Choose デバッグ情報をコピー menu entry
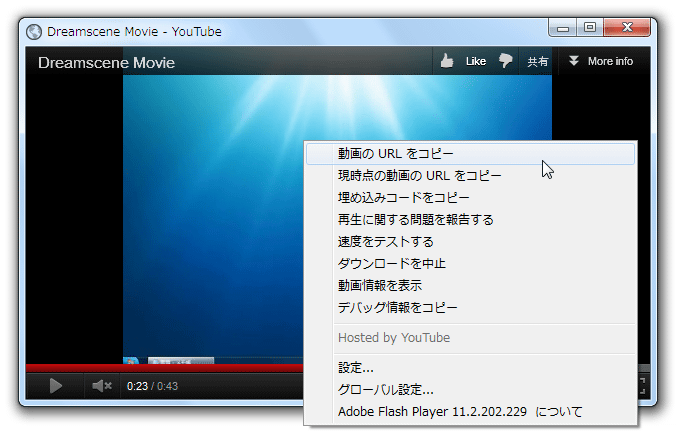Viewport: 682px width, 437px height. click(x=471, y=308)
